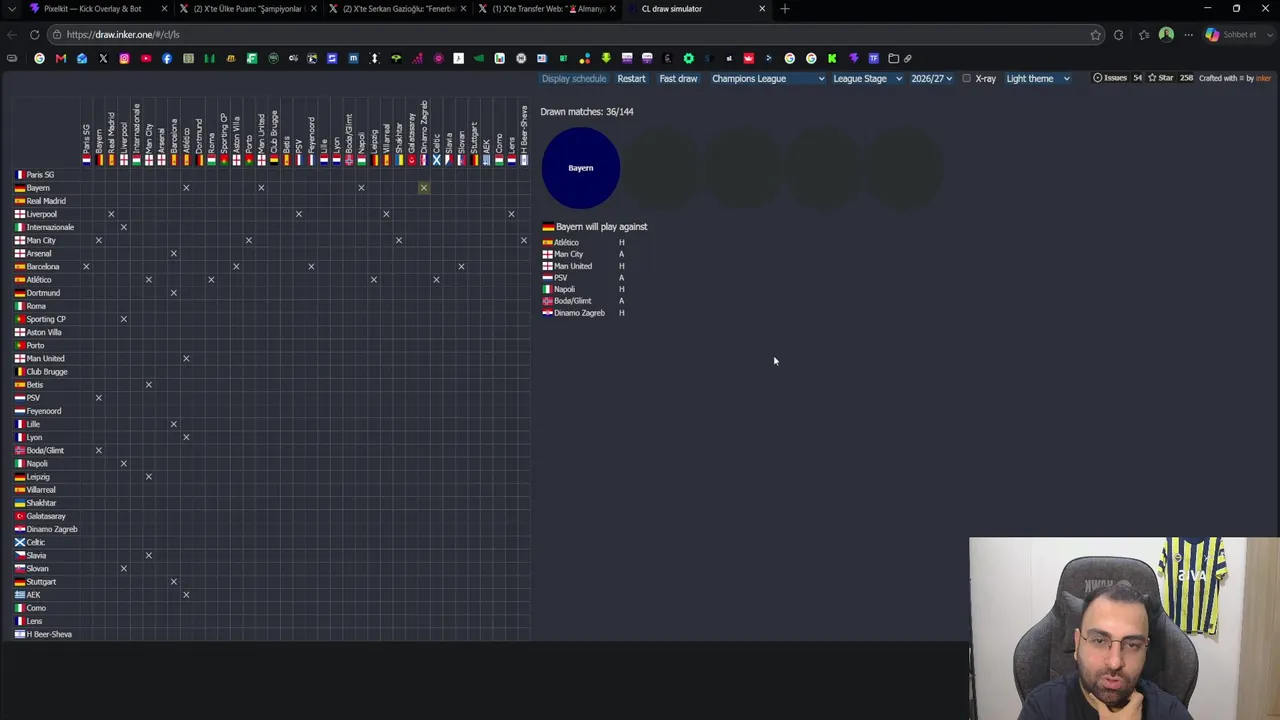Go back with the browser back arrow

[12, 34]
